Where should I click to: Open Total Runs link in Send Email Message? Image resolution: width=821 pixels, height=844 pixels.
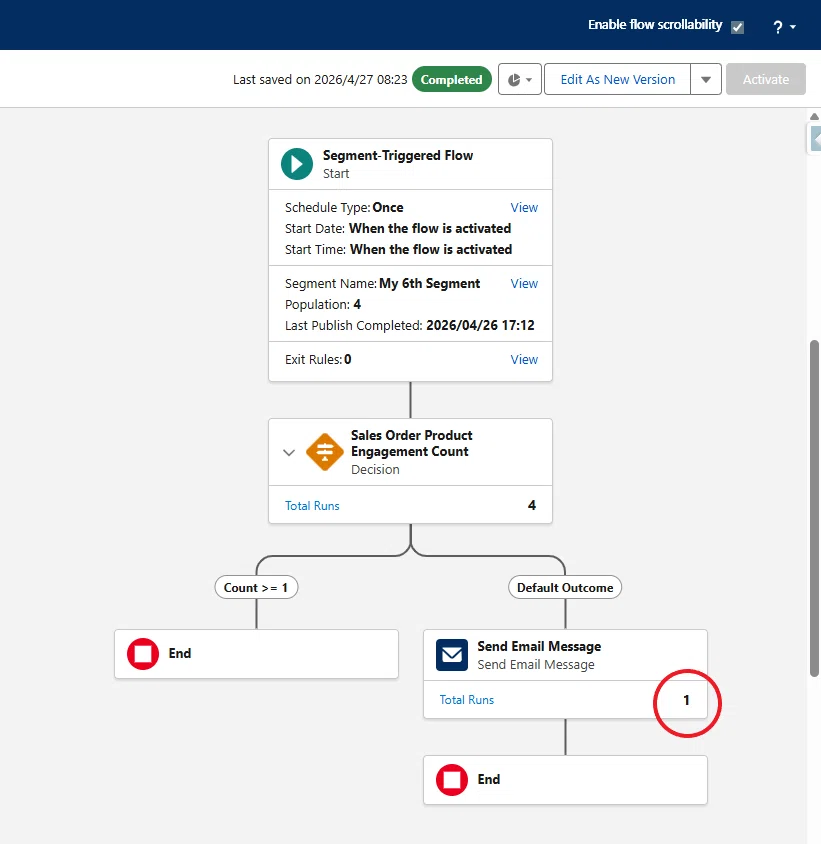[467, 699]
